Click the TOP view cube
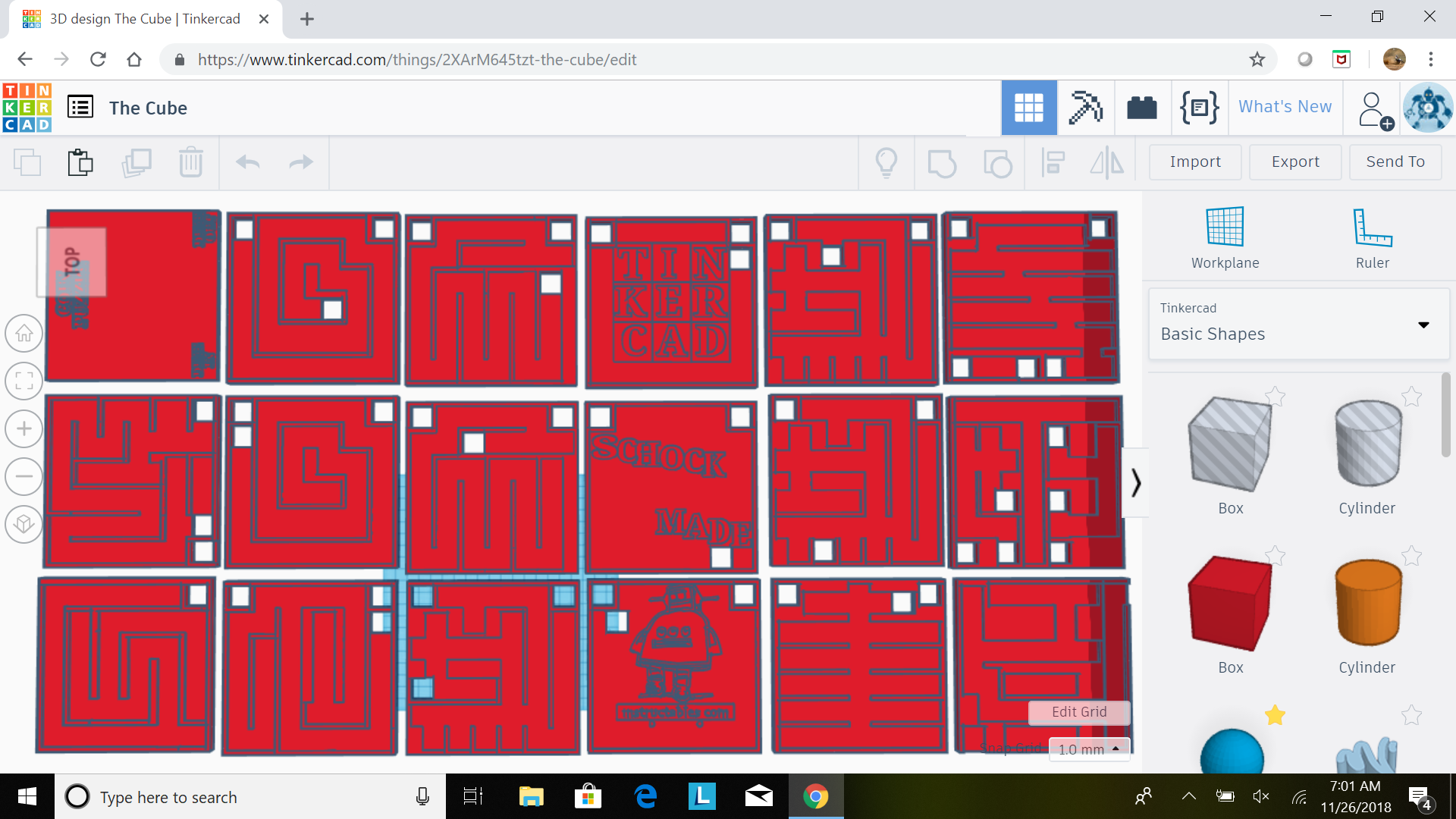This screenshot has height=819, width=1456. 72,262
